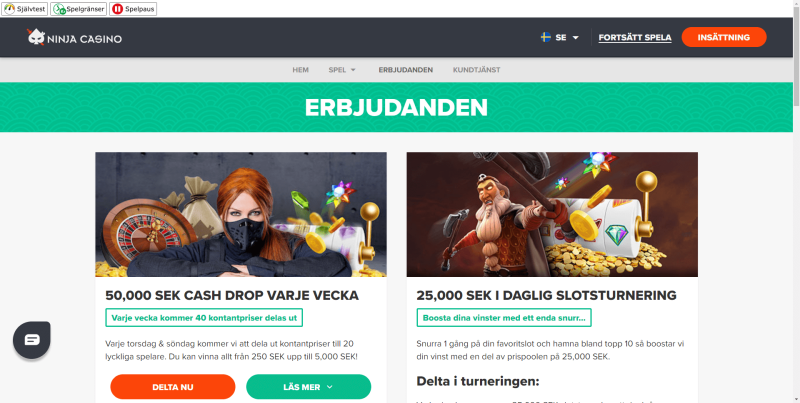Open the Kundtjänst menu item

[477, 70]
